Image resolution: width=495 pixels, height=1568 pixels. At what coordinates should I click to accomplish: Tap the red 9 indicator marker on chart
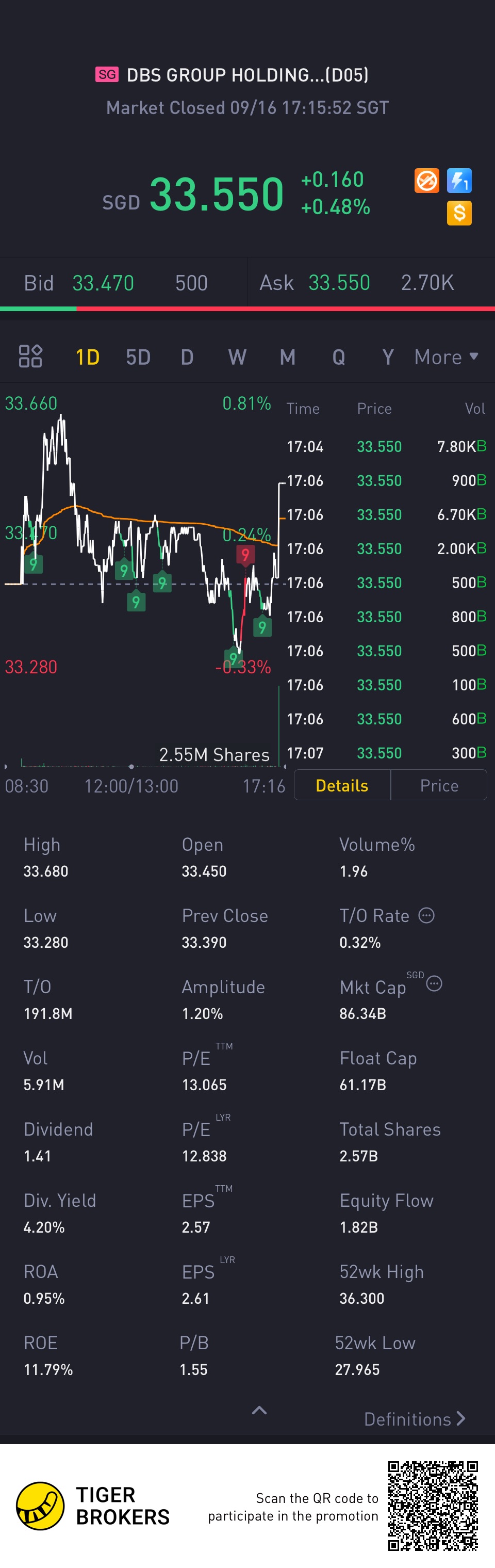pos(245,555)
